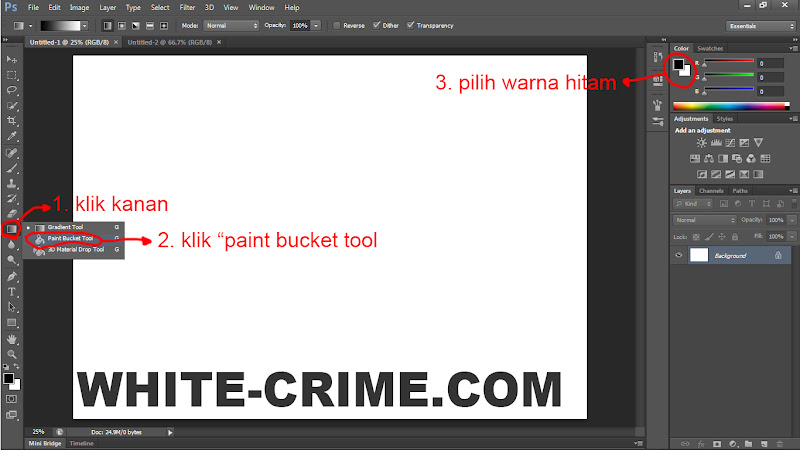The image size is (800, 450).
Task: Click the R value input field
Action: (x=770, y=64)
